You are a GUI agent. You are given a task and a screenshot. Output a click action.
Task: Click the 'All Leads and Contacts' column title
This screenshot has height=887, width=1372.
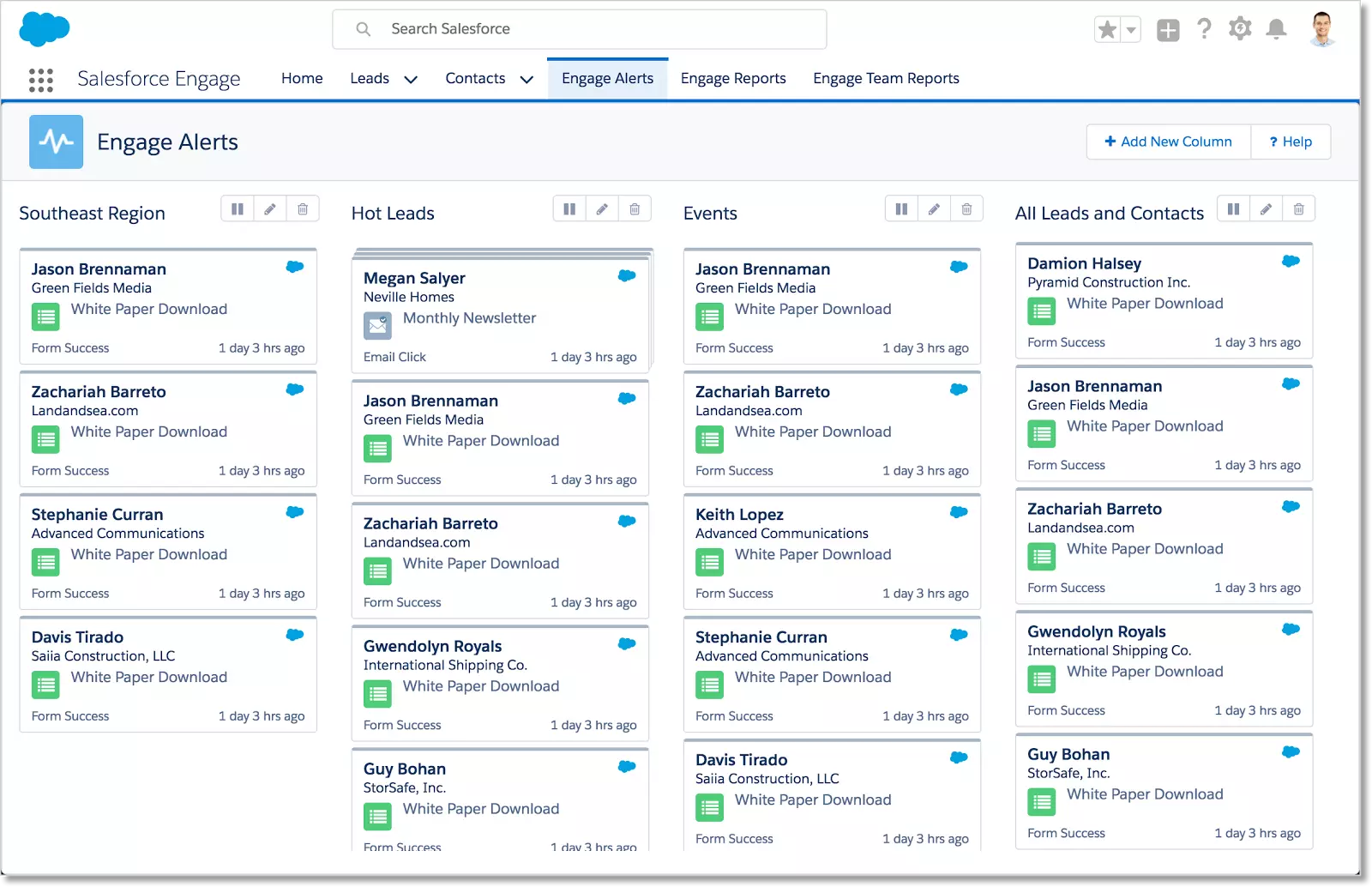point(1110,214)
